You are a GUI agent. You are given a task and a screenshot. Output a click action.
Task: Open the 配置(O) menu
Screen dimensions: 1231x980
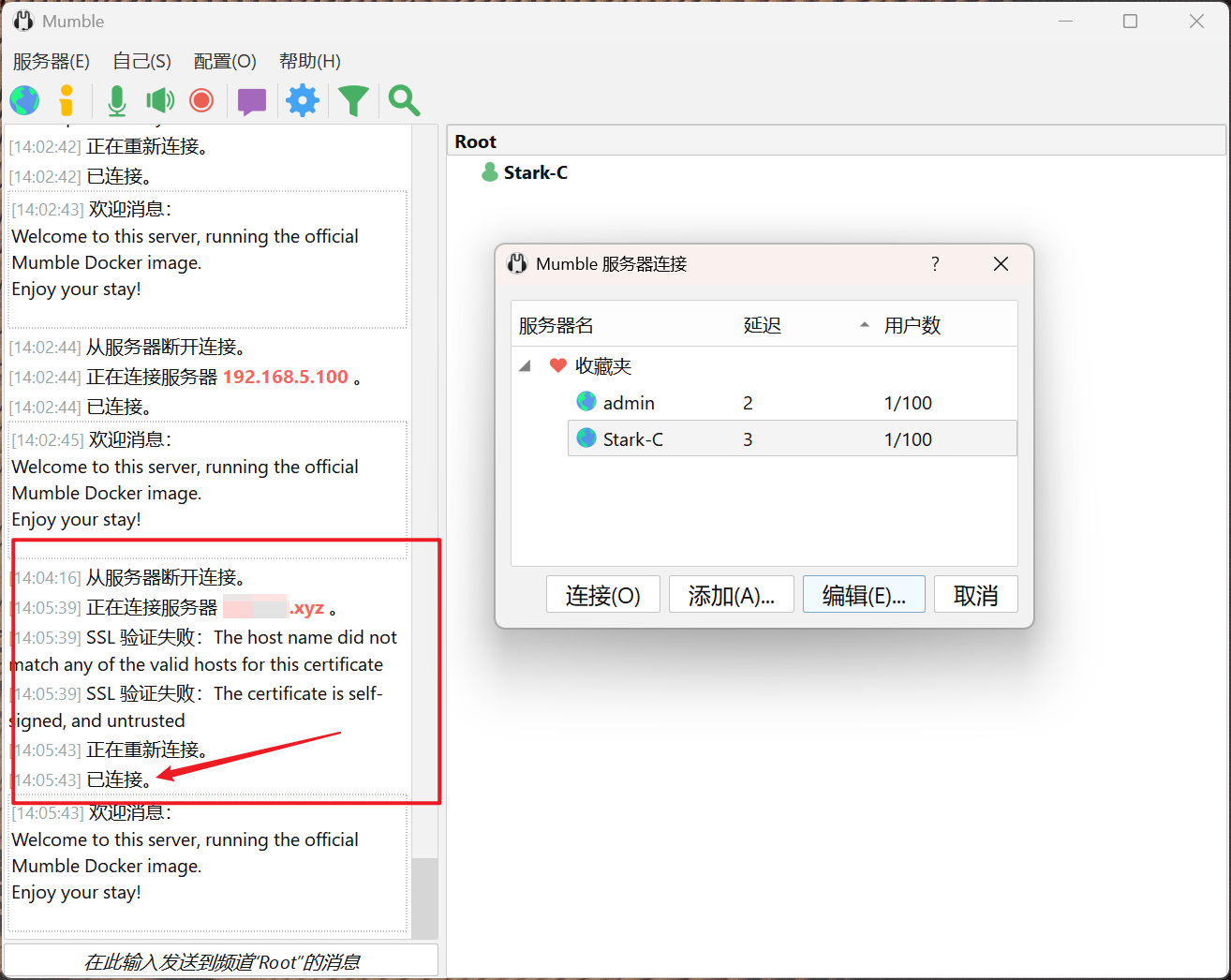pyautogui.click(x=225, y=61)
